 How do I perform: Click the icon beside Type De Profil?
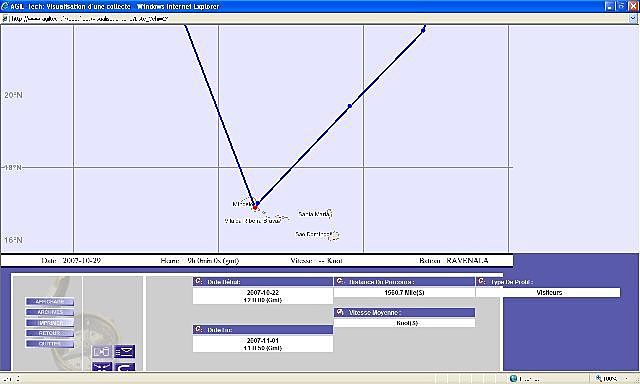point(481,281)
